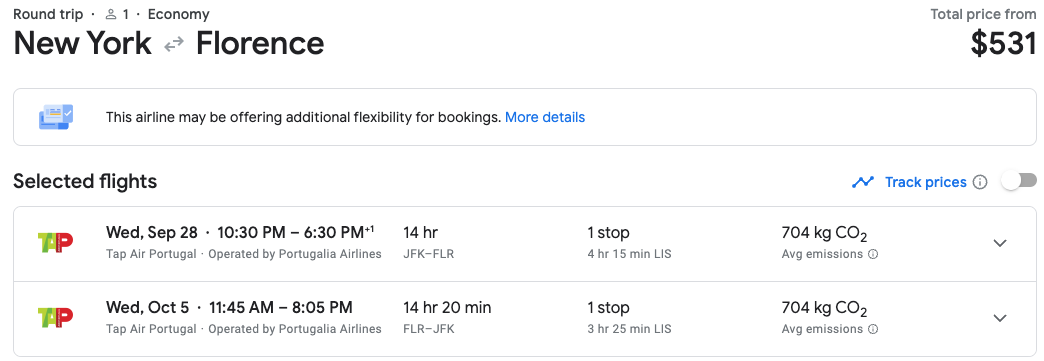Image resolution: width=1044 pixels, height=361 pixels.
Task: Select the FLR–JFK 14 hr 20 min row
Action: click(x=525, y=318)
